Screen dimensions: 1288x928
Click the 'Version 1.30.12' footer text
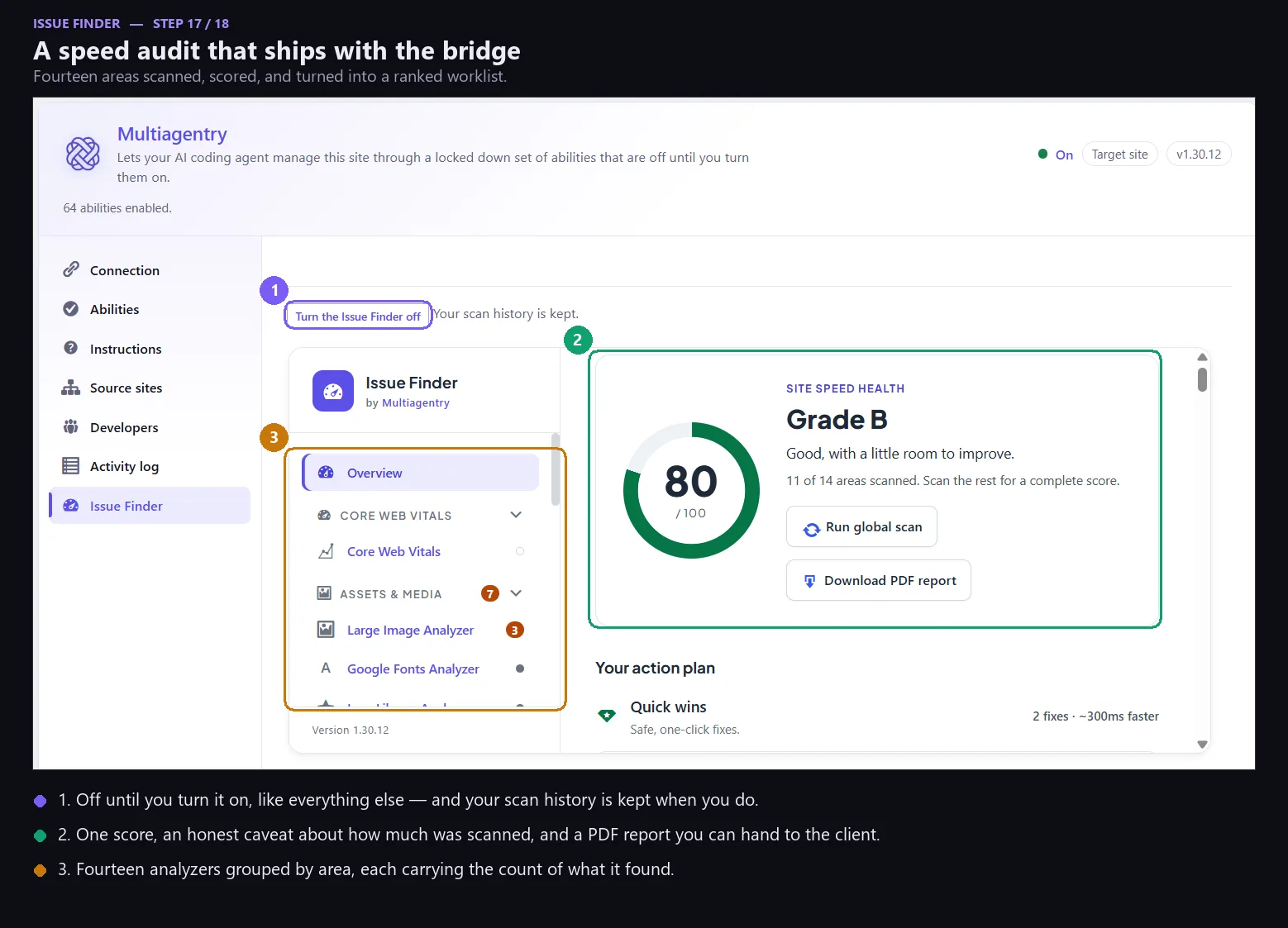(351, 731)
